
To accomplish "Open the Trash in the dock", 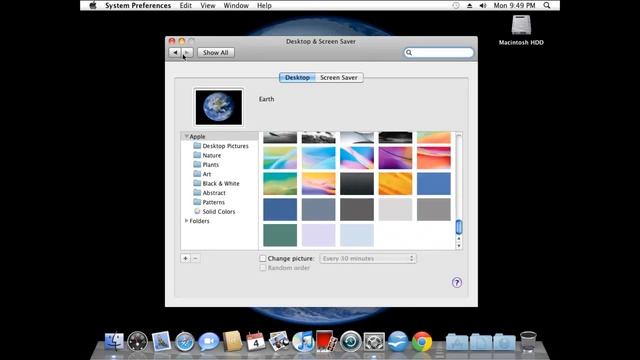I will (x=528, y=341).
